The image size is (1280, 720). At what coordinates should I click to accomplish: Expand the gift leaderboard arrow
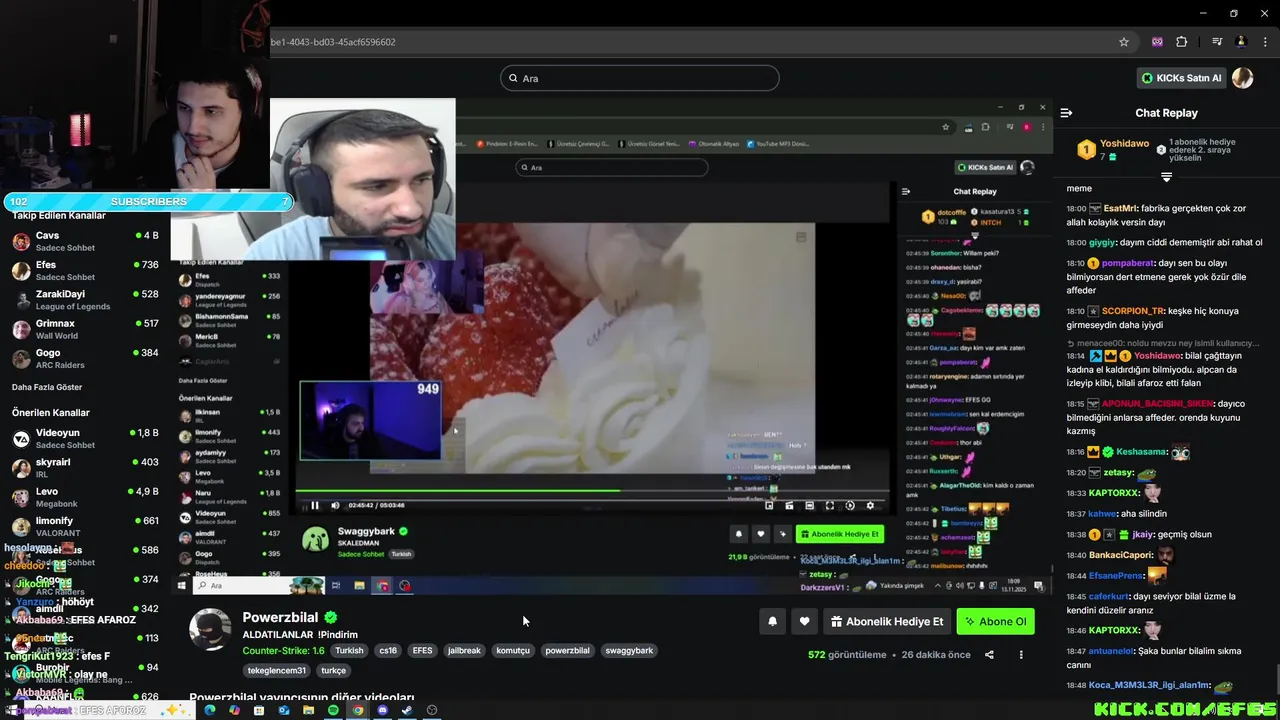pyautogui.click(x=1166, y=177)
